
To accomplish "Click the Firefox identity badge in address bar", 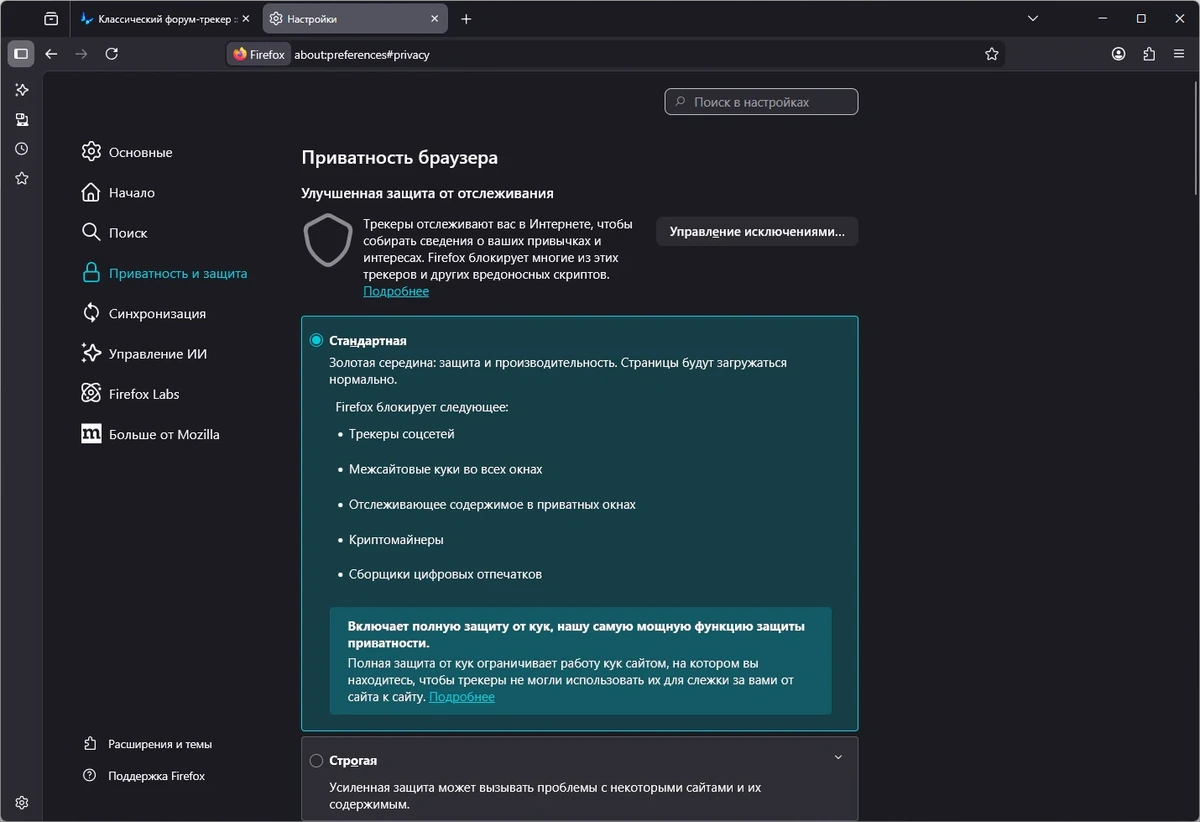I will (259, 54).
